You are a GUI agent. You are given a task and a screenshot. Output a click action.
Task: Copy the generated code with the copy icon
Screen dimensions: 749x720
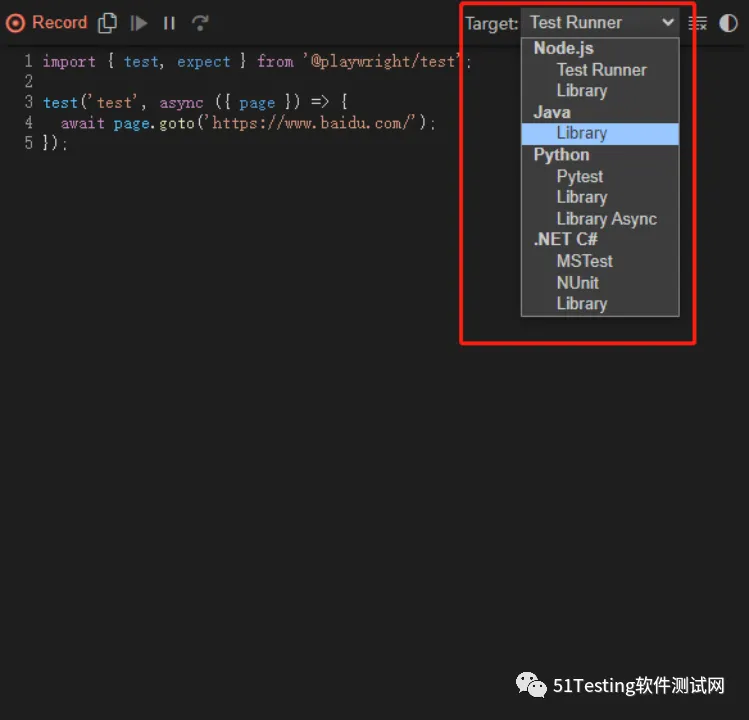(107, 22)
